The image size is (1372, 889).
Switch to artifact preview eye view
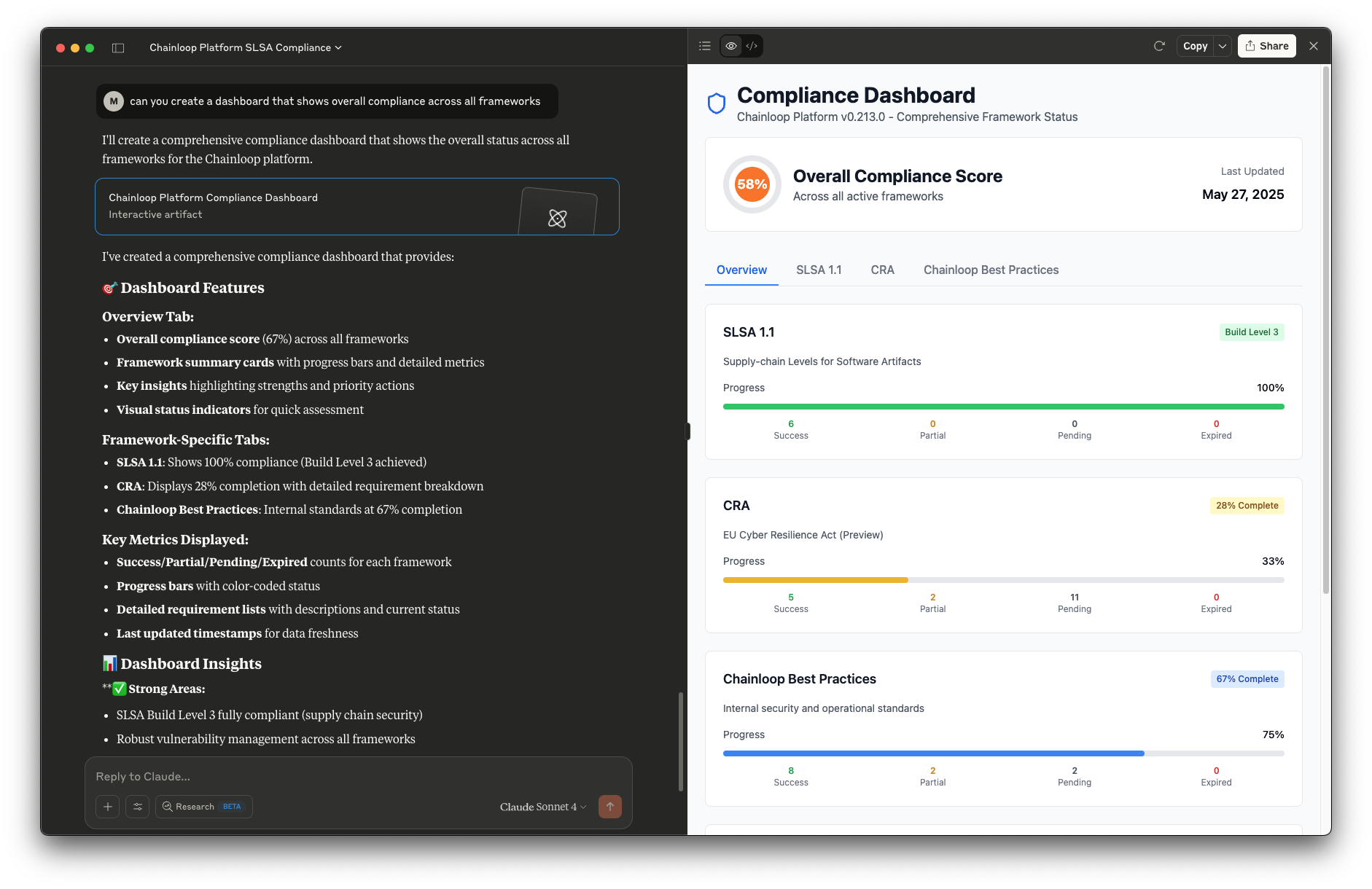coord(730,46)
